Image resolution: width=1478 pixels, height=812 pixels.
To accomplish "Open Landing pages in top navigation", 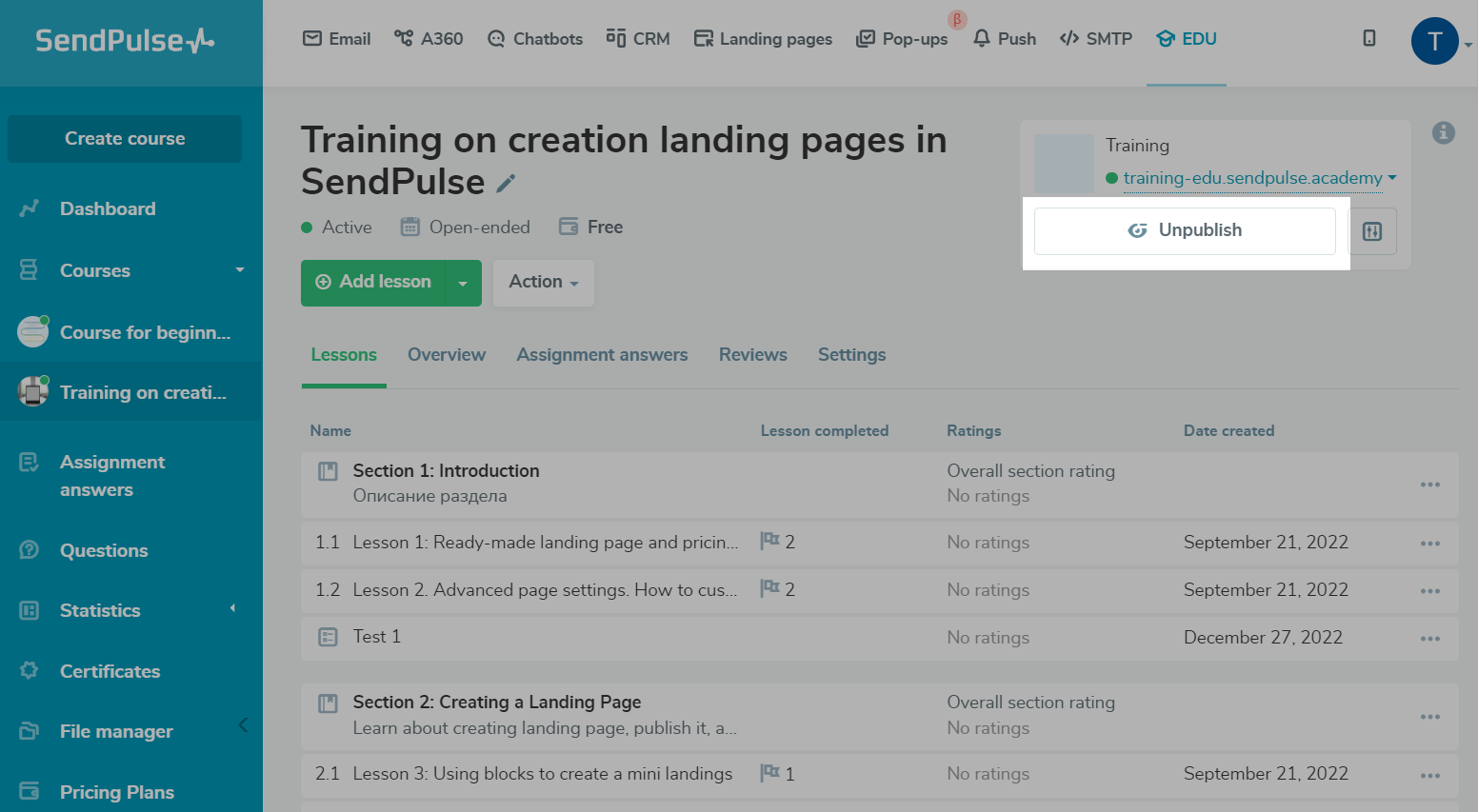I will tap(763, 39).
